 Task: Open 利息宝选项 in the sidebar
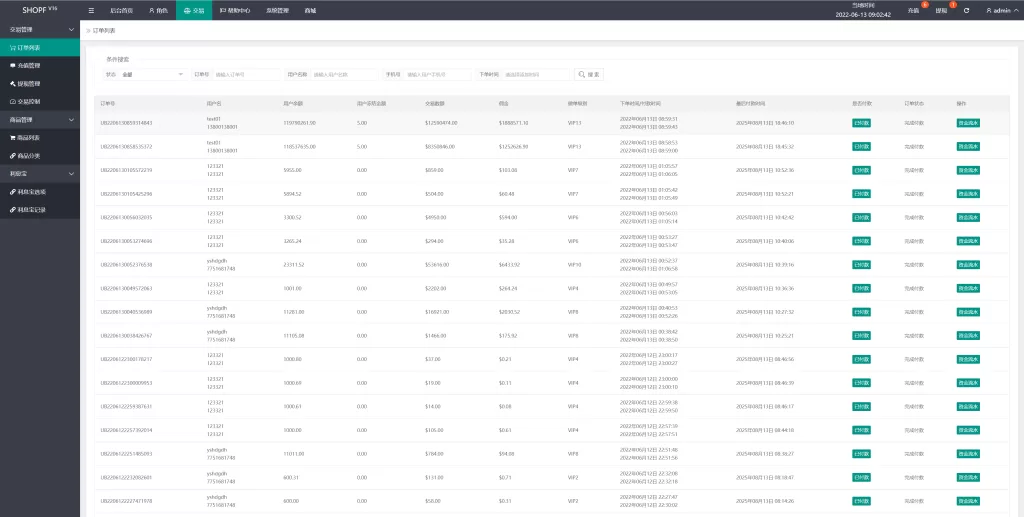(30, 191)
